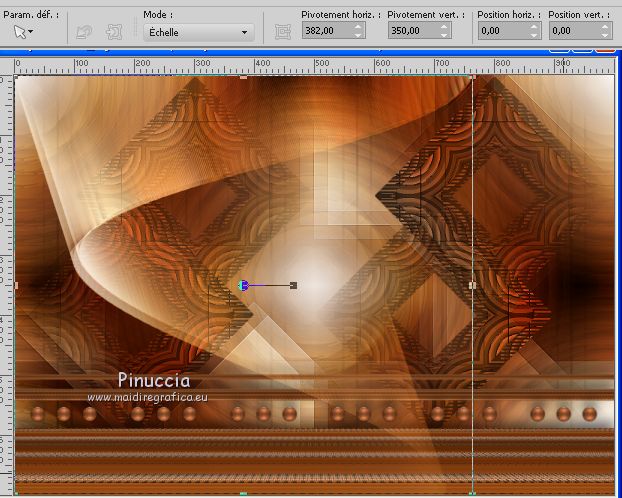622x498 pixels.
Task: Increase Pivotement vert. with up arrow
Action: pos(444,27)
